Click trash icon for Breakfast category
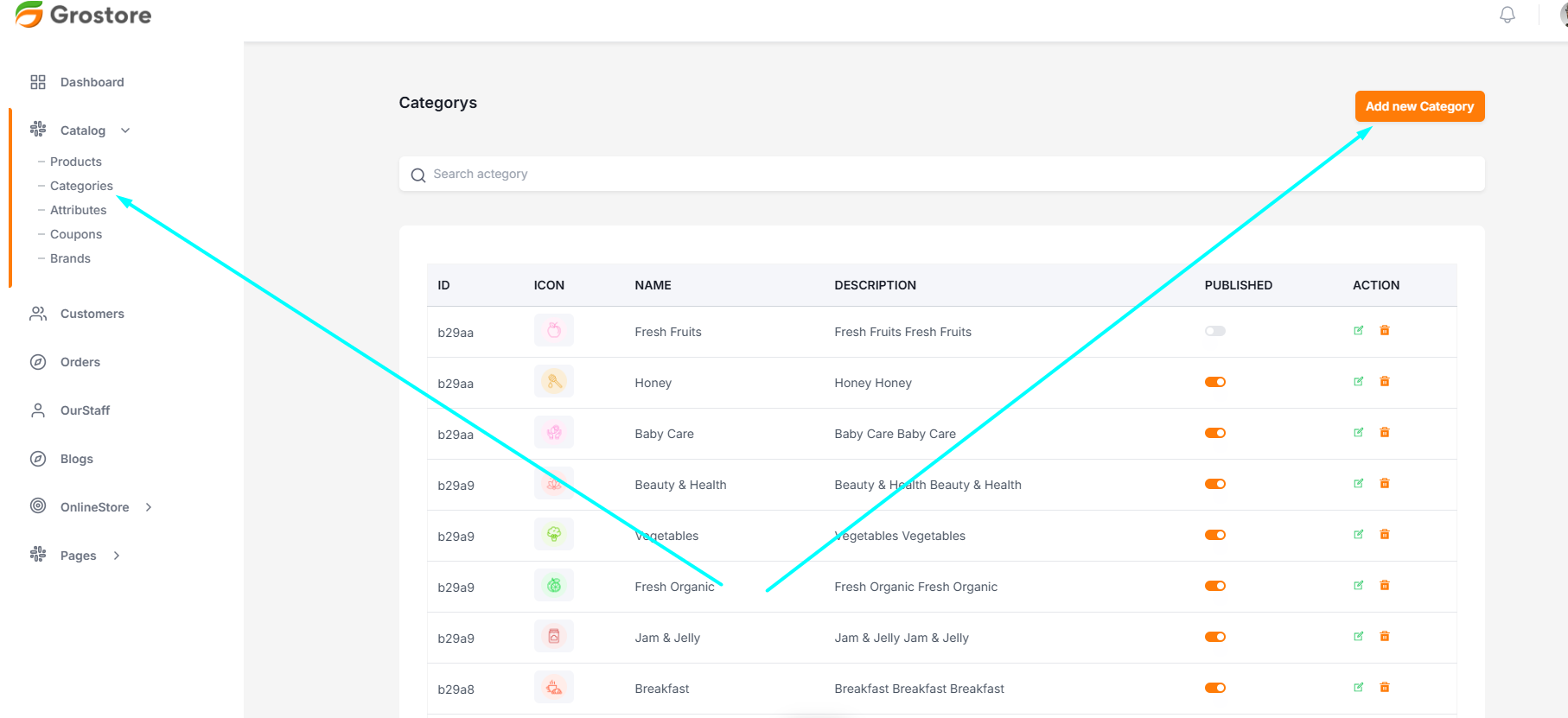Screen dimensions: 1568x718 pyautogui.click(x=1384, y=688)
